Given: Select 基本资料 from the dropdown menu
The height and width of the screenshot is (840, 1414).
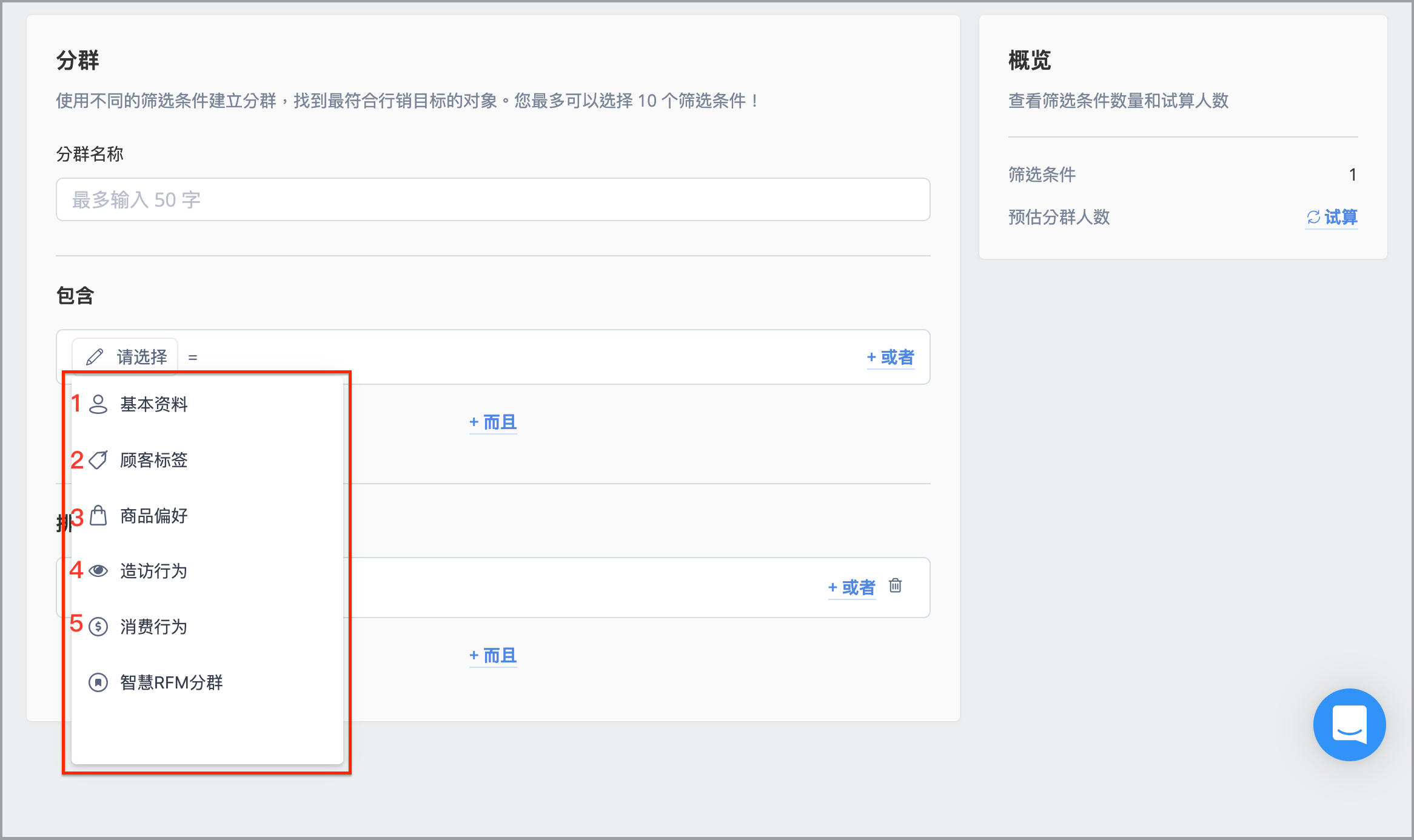Looking at the screenshot, I should coord(207,404).
